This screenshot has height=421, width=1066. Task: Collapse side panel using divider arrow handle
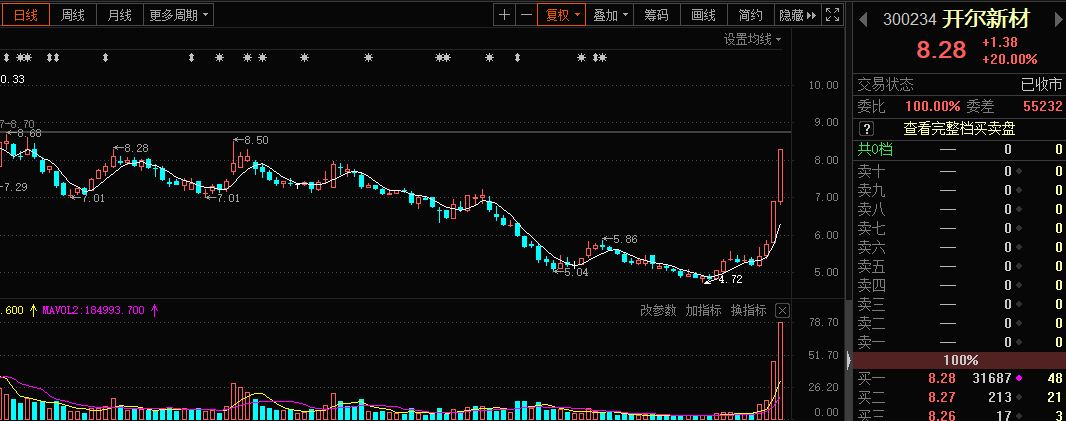click(848, 359)
